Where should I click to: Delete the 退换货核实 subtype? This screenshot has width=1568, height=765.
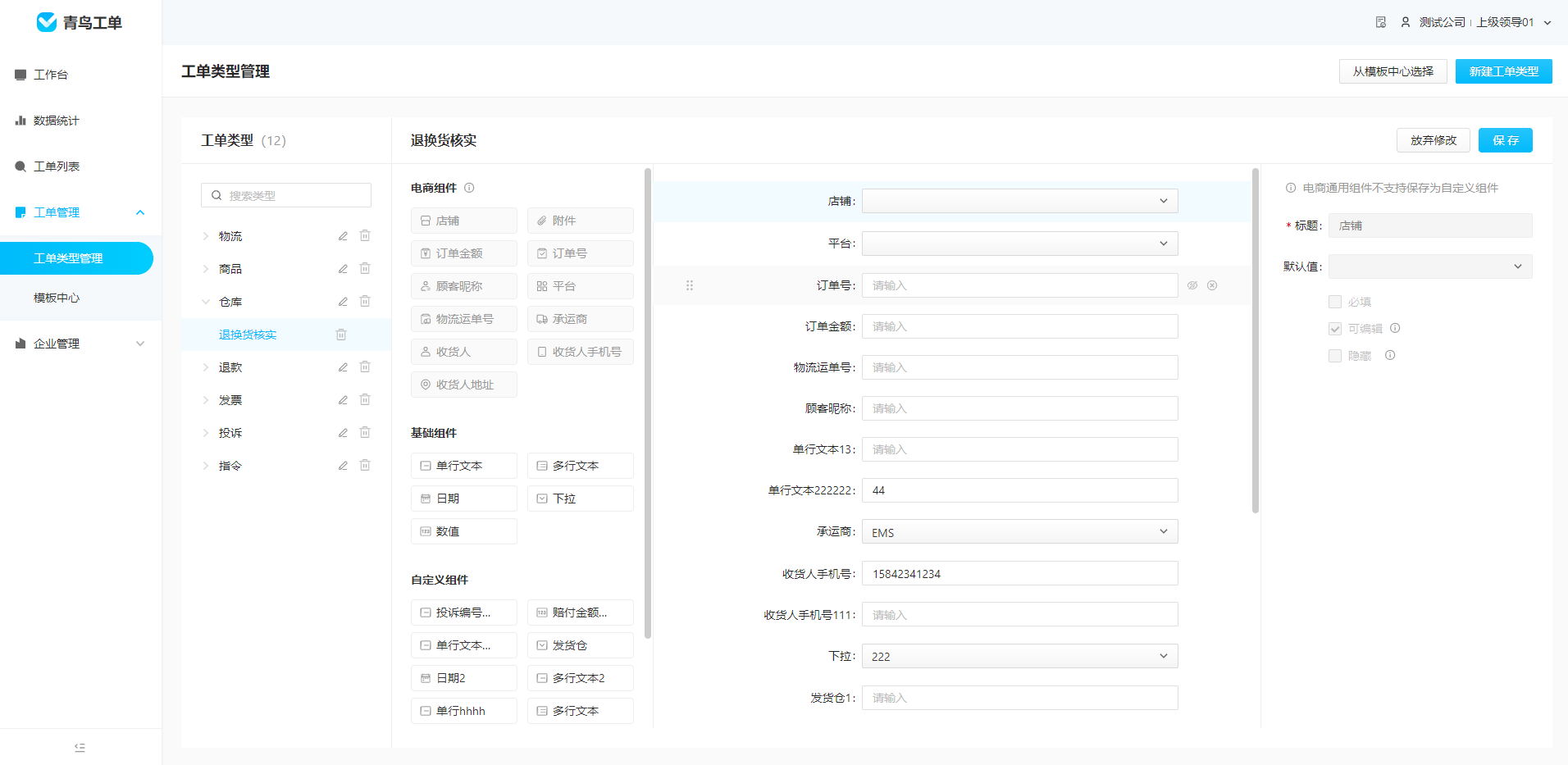341,335
